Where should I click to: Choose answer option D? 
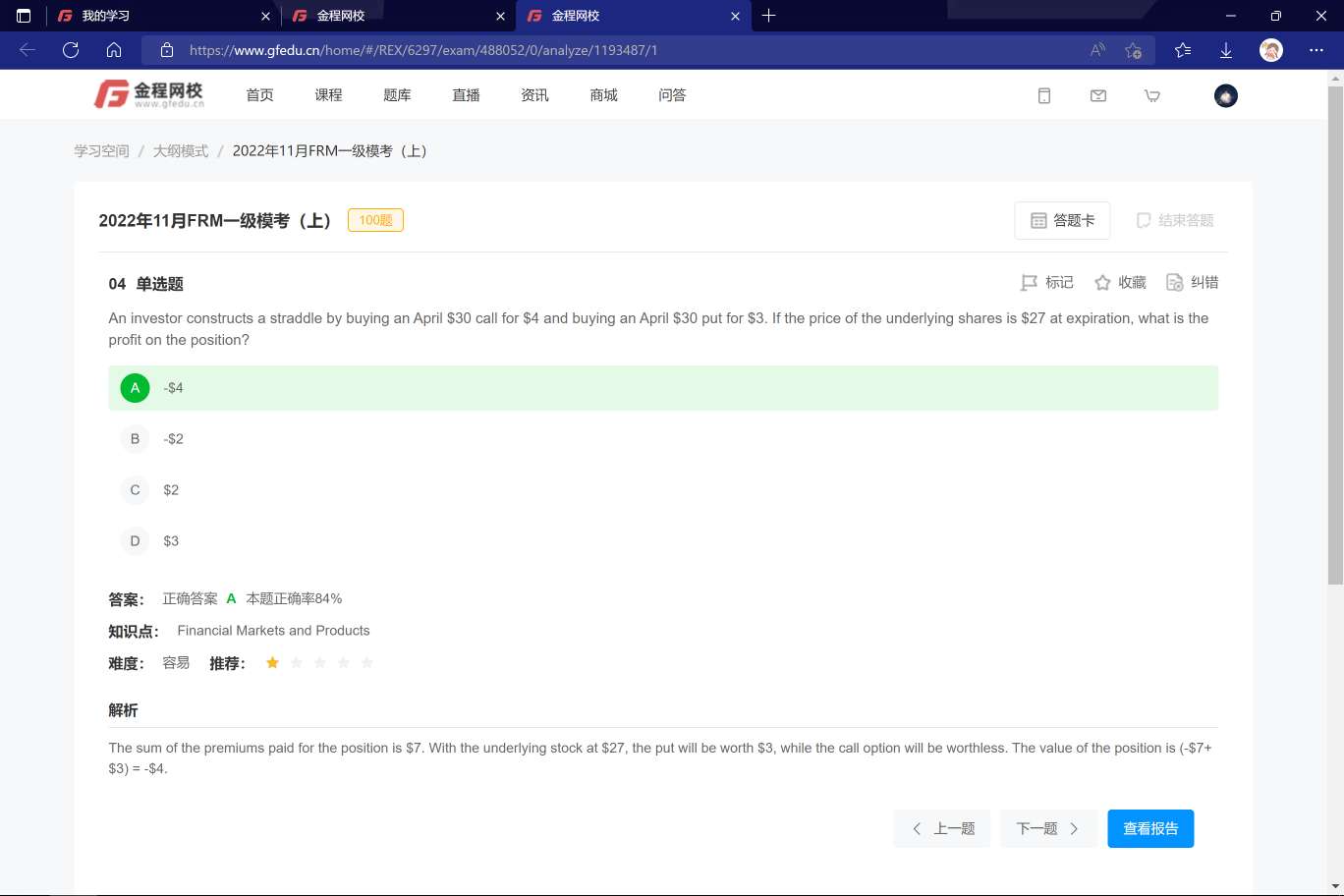click(x=136, y=541)
